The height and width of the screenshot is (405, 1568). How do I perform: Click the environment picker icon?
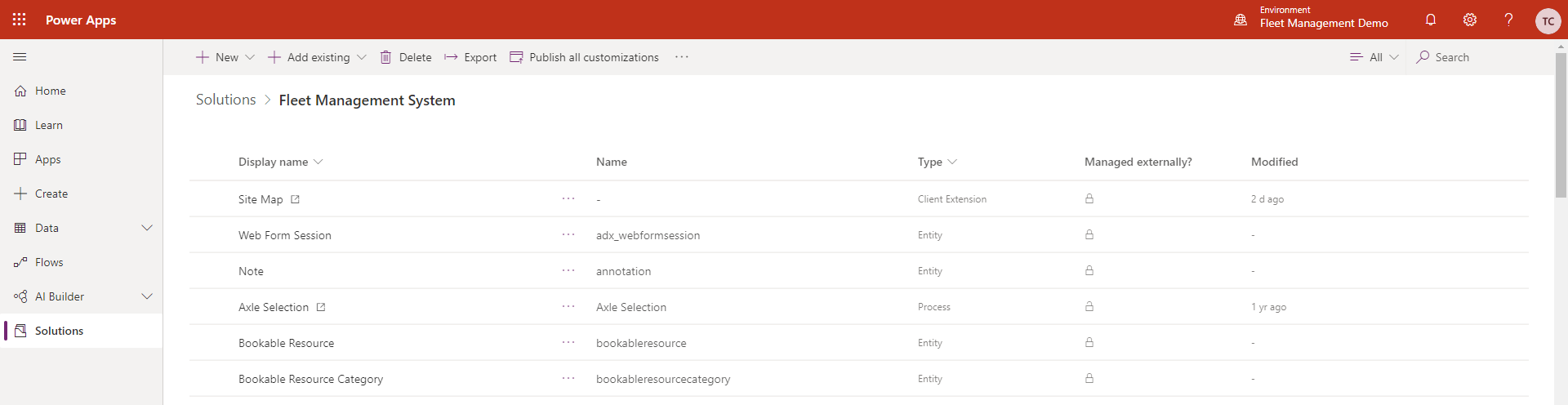point(1241,20)
